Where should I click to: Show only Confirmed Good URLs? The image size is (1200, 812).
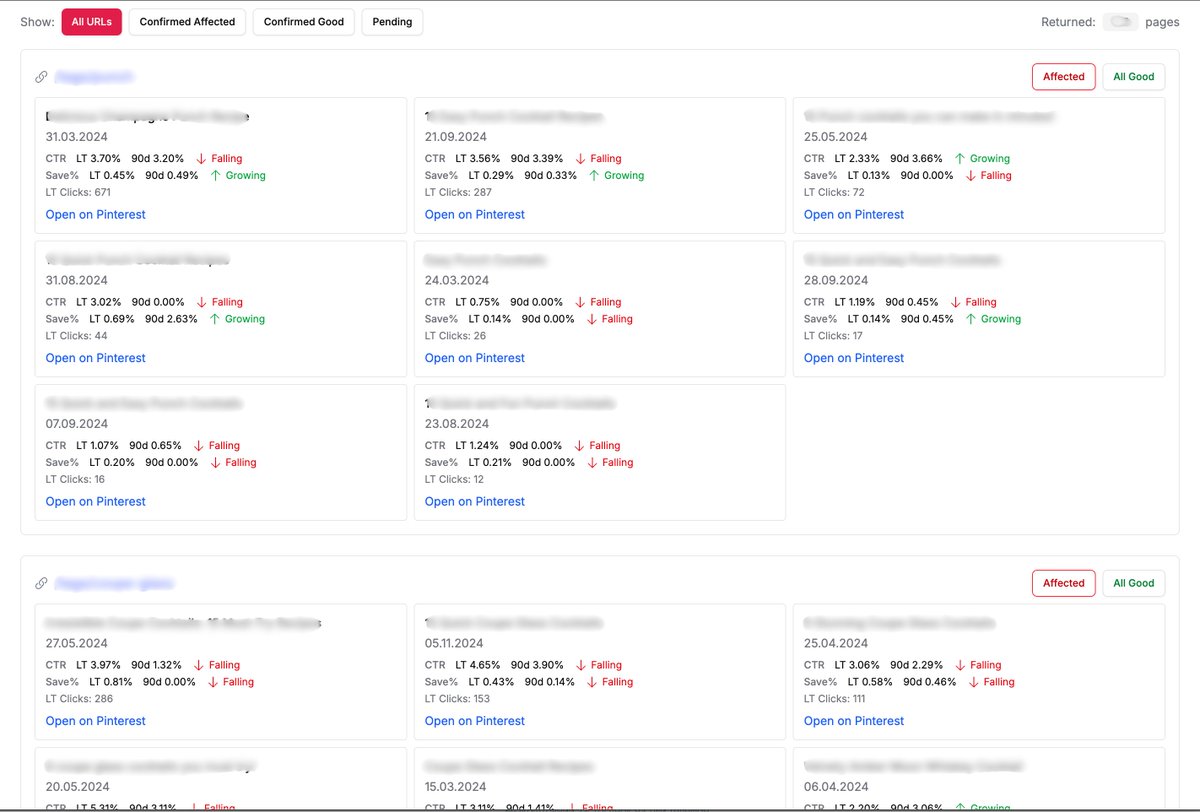click(304, 22)
